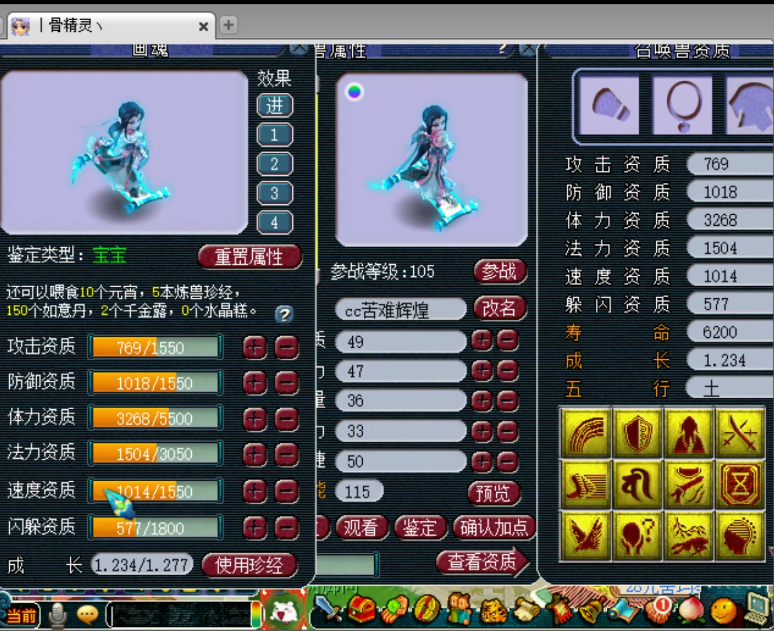Screen dimensions: 774x631
Task: Open the notification icon with red badge
Action: coord(658,610)
